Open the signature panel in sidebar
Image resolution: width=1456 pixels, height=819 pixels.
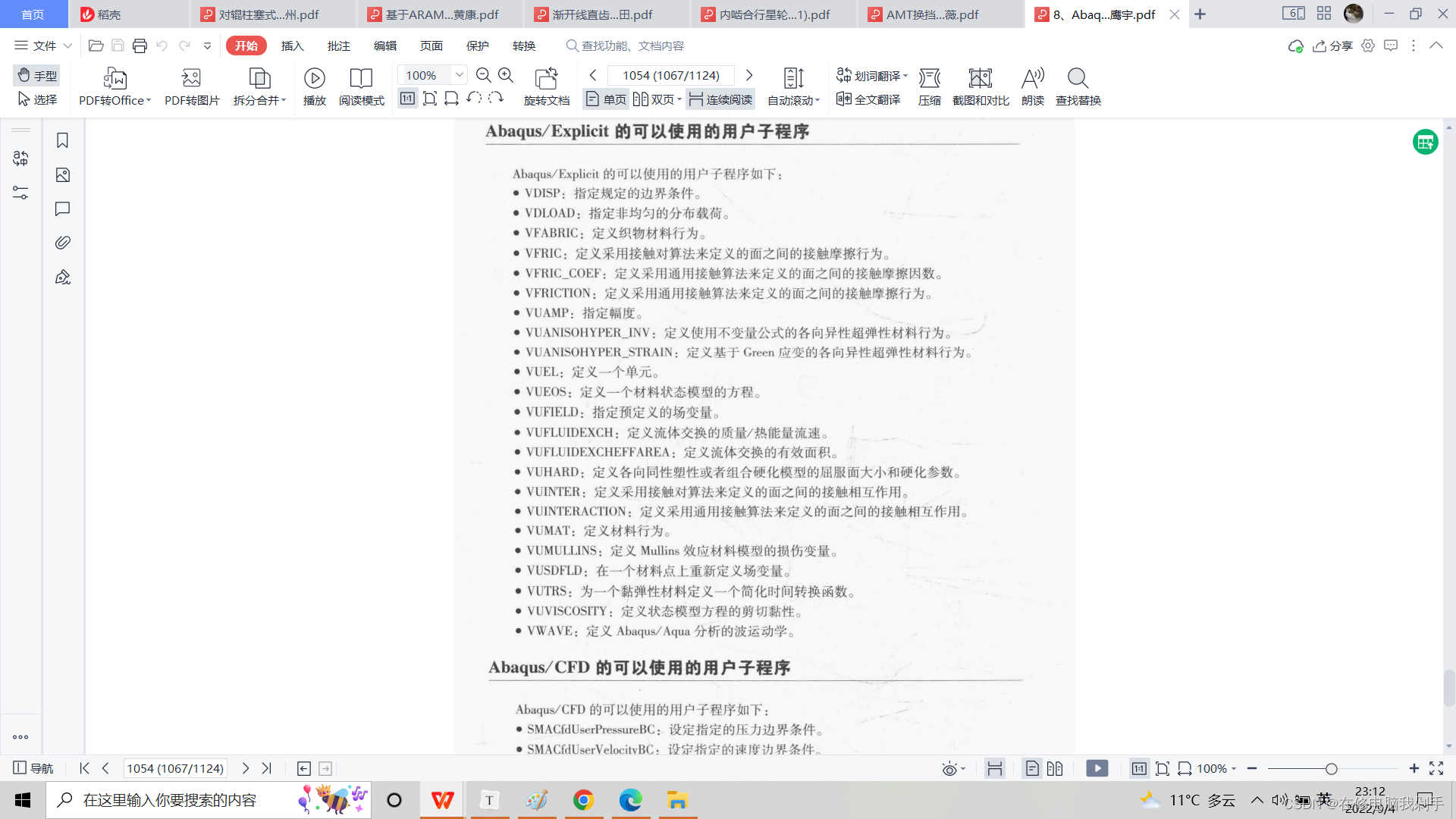click(63, 277)
